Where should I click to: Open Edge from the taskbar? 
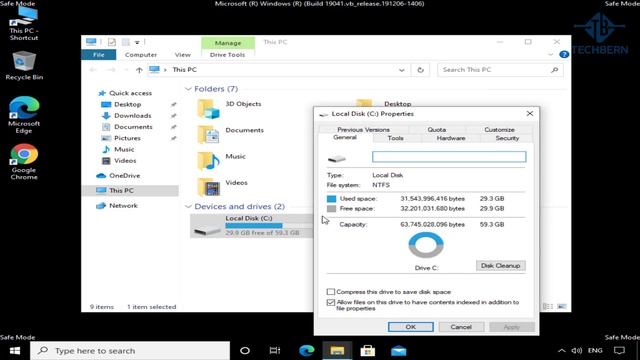pyautogui.click(x=307, y=351)
